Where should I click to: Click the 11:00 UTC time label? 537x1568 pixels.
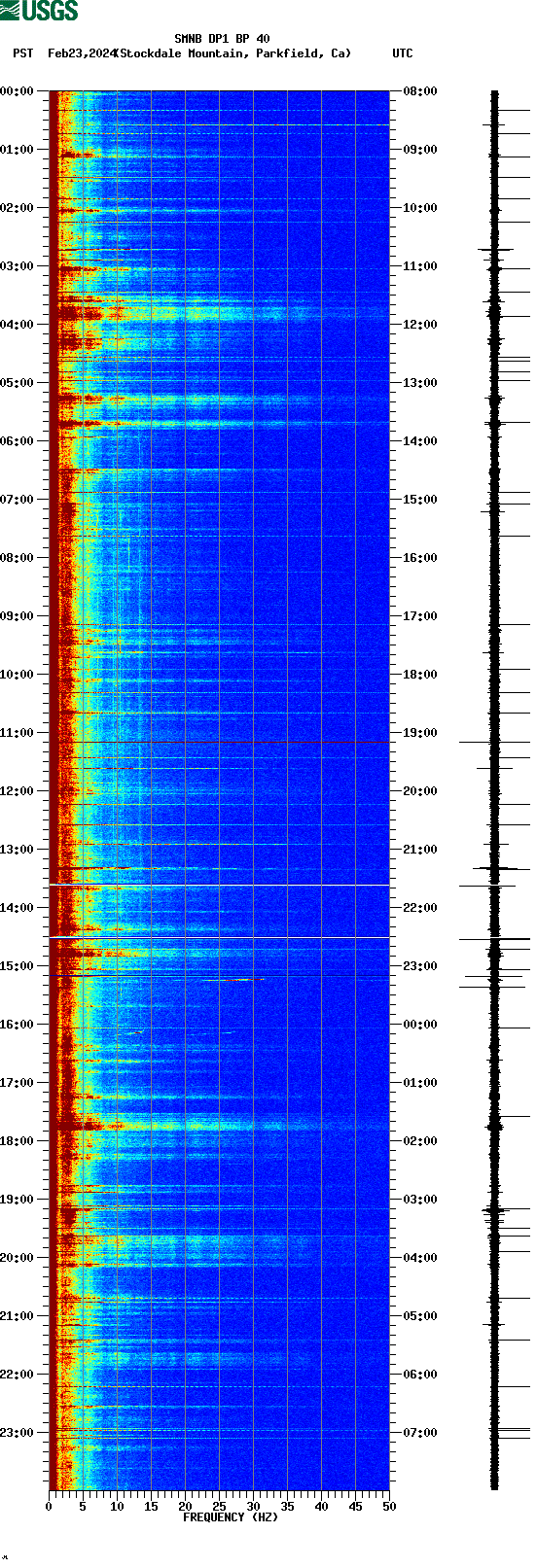420,266
